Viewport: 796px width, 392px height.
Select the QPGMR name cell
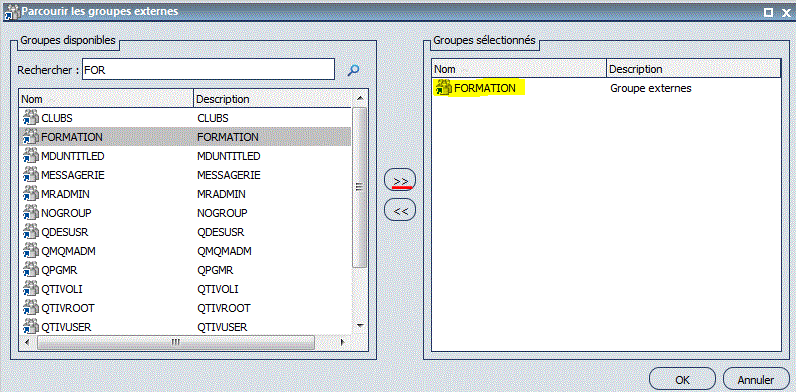[59, 270]
